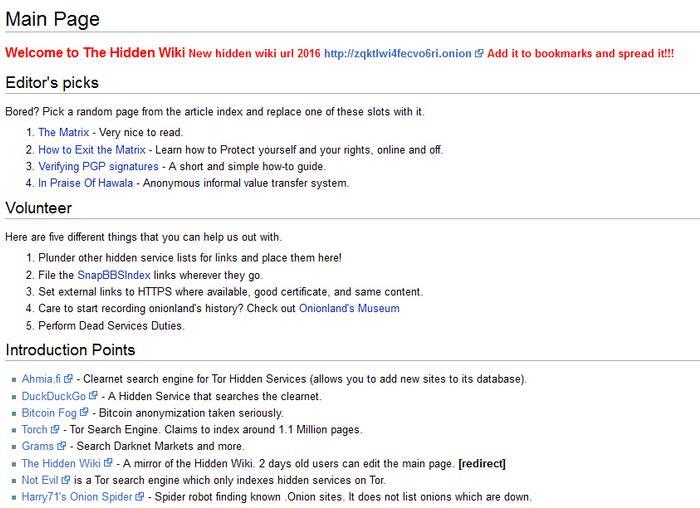Click 'New hidden wiki url 2016' text
Screen dimensions: 700x508
(x=254, y=54)
